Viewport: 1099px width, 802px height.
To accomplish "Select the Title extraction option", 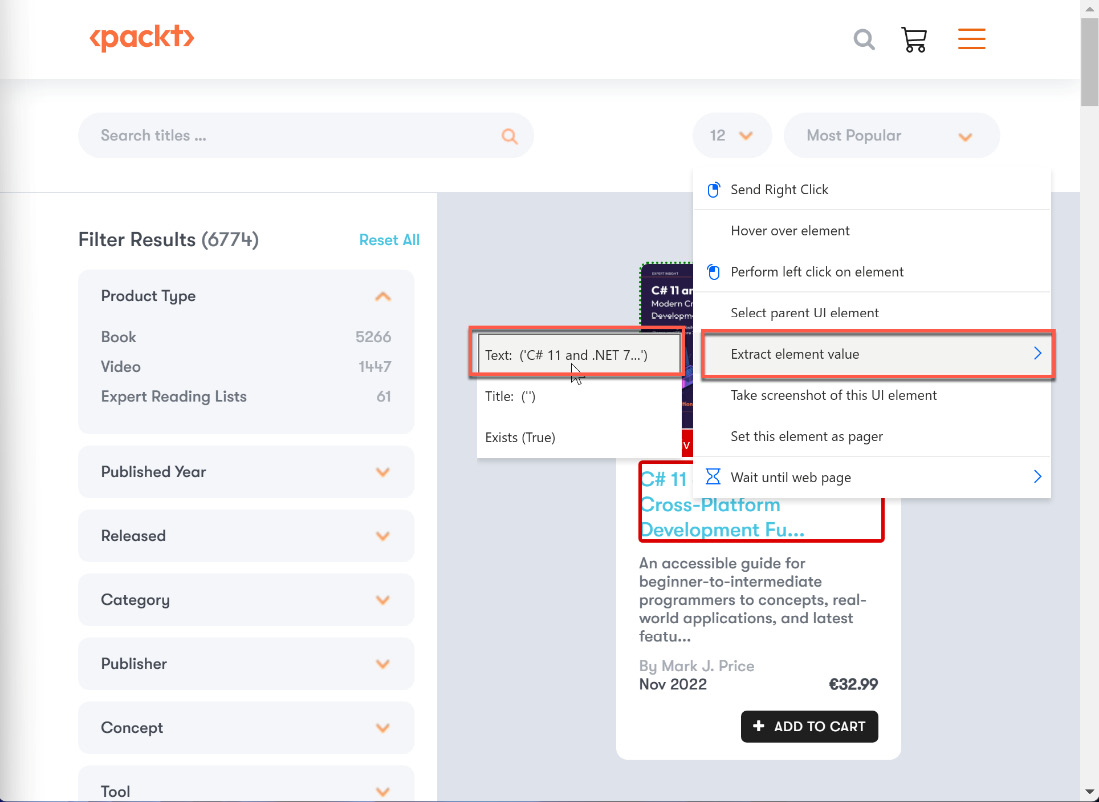I will 579,396.
